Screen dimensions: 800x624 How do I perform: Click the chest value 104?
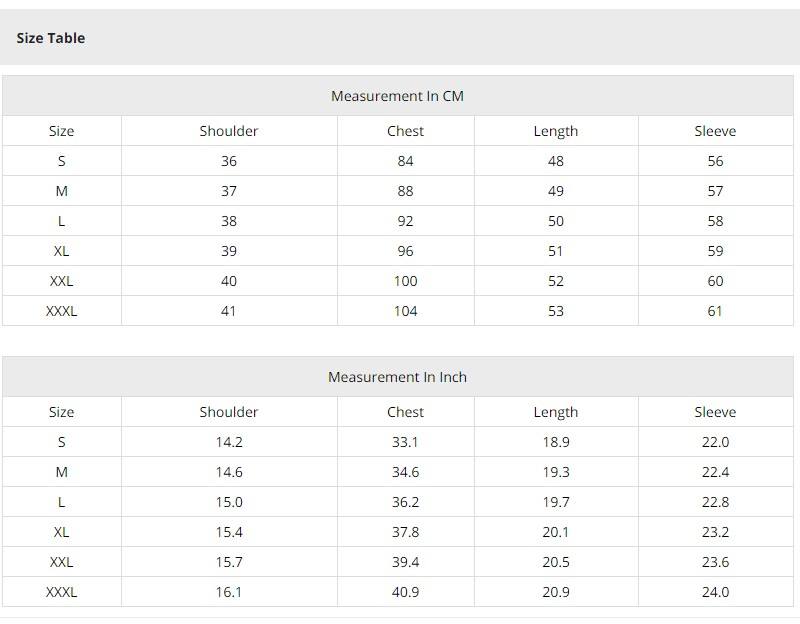[405, 311]
